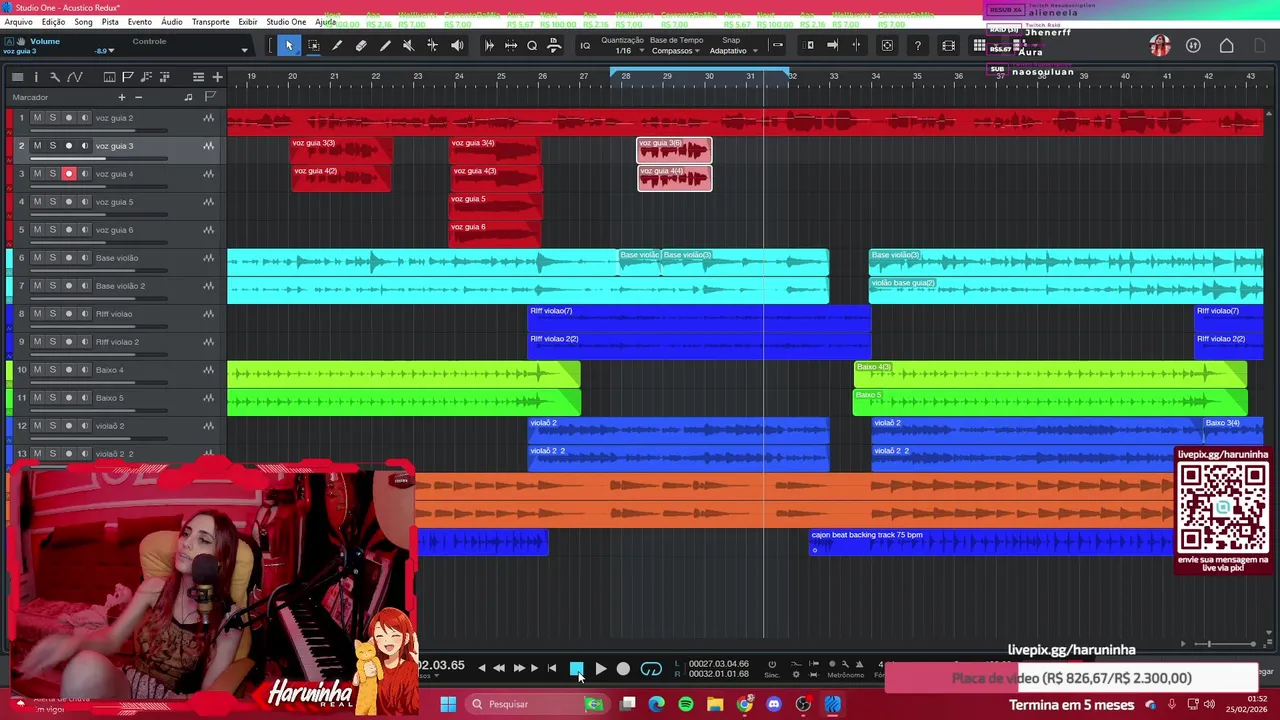
Task: Open the Evento menu
Action: 140,22
